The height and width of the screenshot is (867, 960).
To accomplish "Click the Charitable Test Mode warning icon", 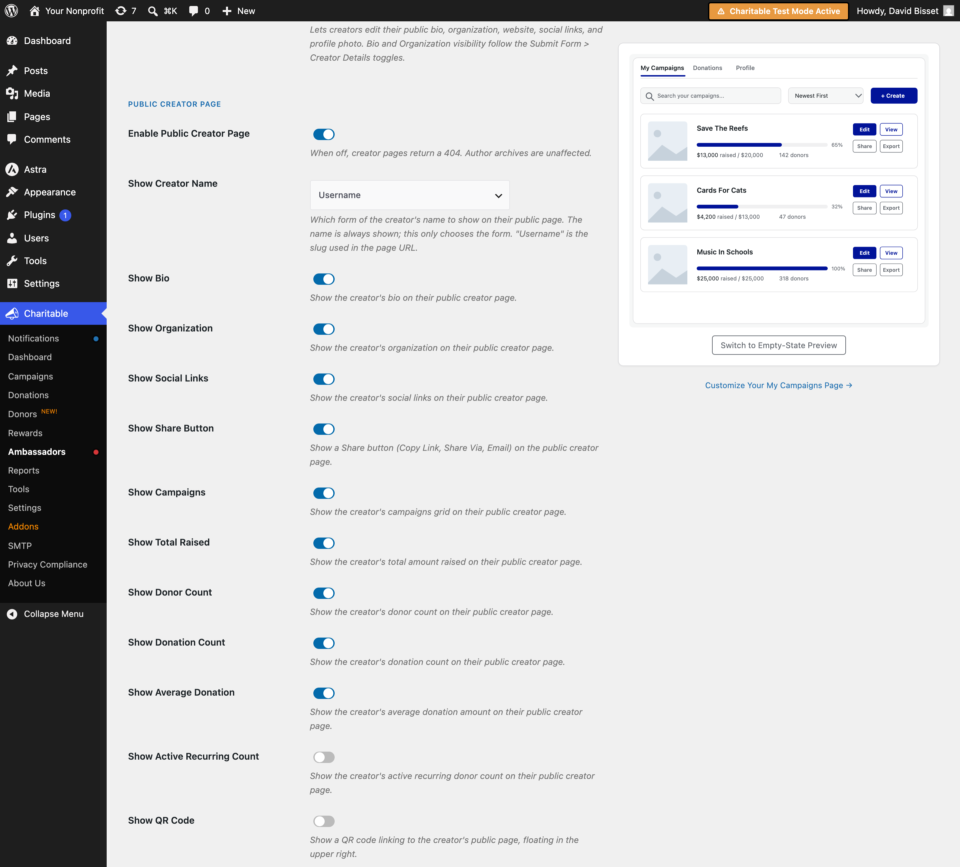I will coord(721,11).
